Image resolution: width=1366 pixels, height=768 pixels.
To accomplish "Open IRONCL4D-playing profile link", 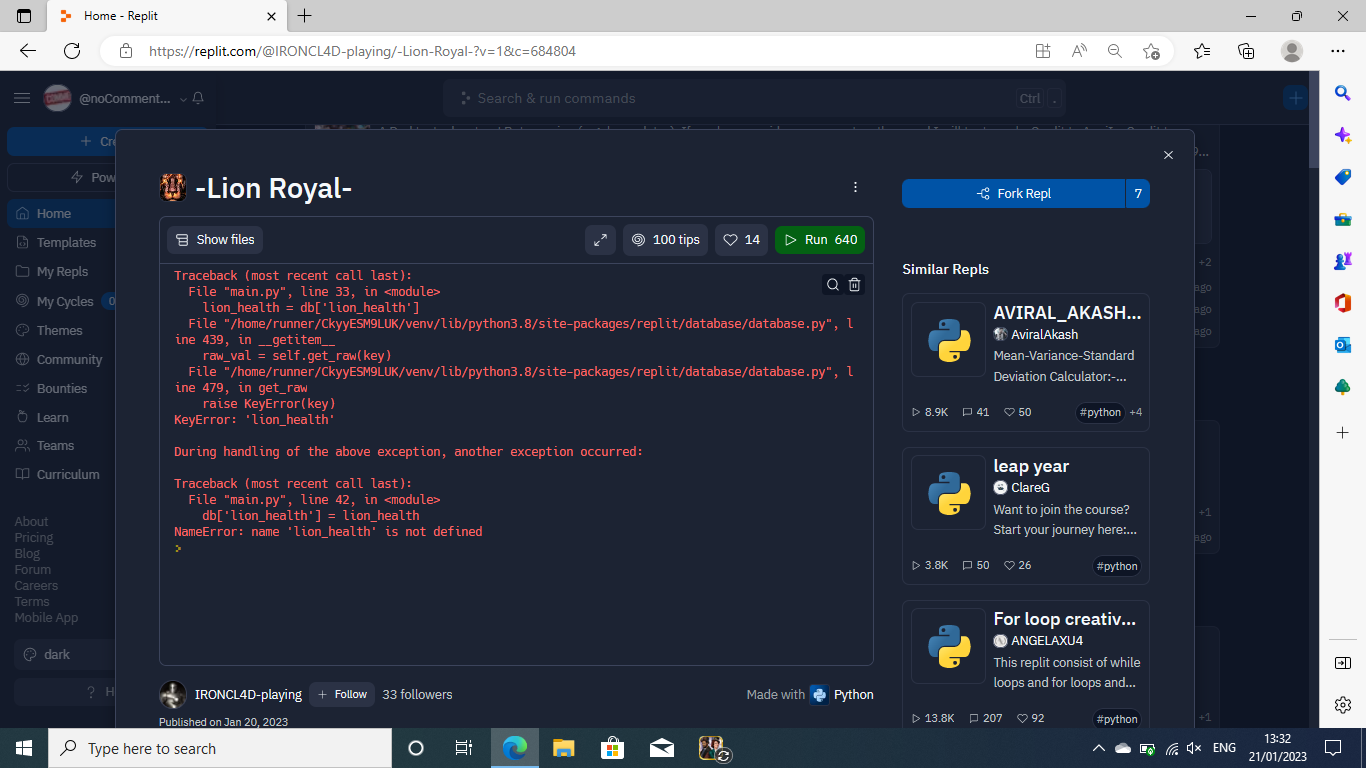I will pos(248,694).
